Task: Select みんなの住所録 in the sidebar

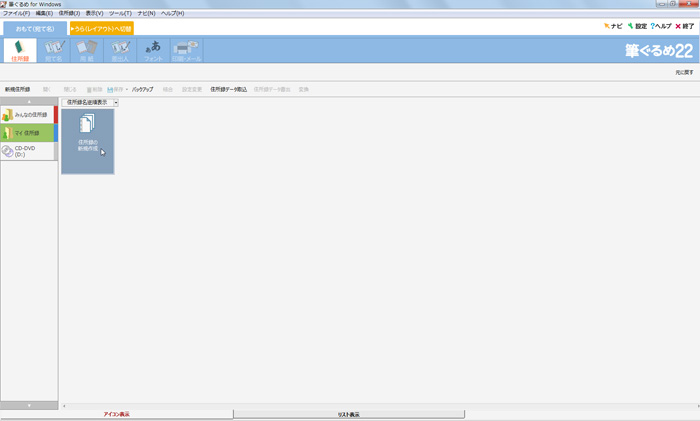Action: (x=28, y=115)
